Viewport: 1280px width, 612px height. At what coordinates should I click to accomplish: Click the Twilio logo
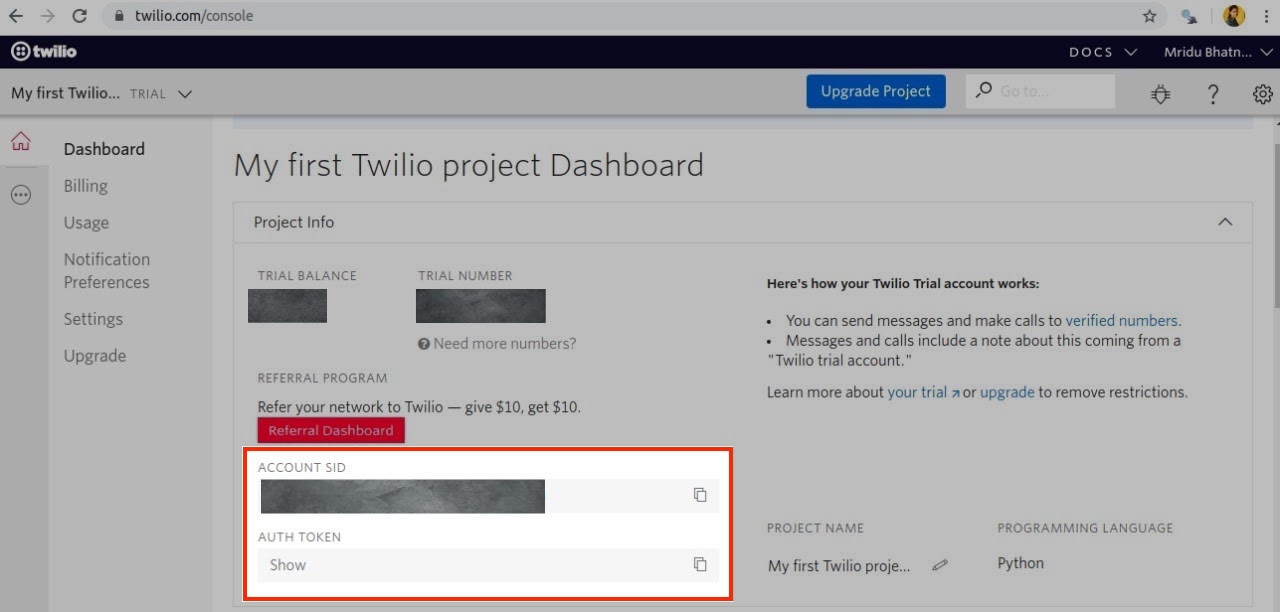(x=43, y=51)
